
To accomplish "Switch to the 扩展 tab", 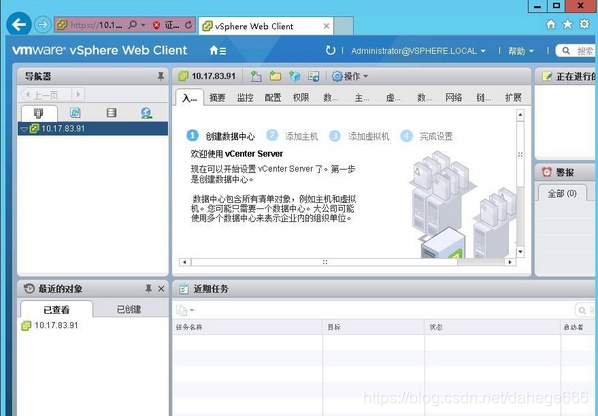I will 513,98.
